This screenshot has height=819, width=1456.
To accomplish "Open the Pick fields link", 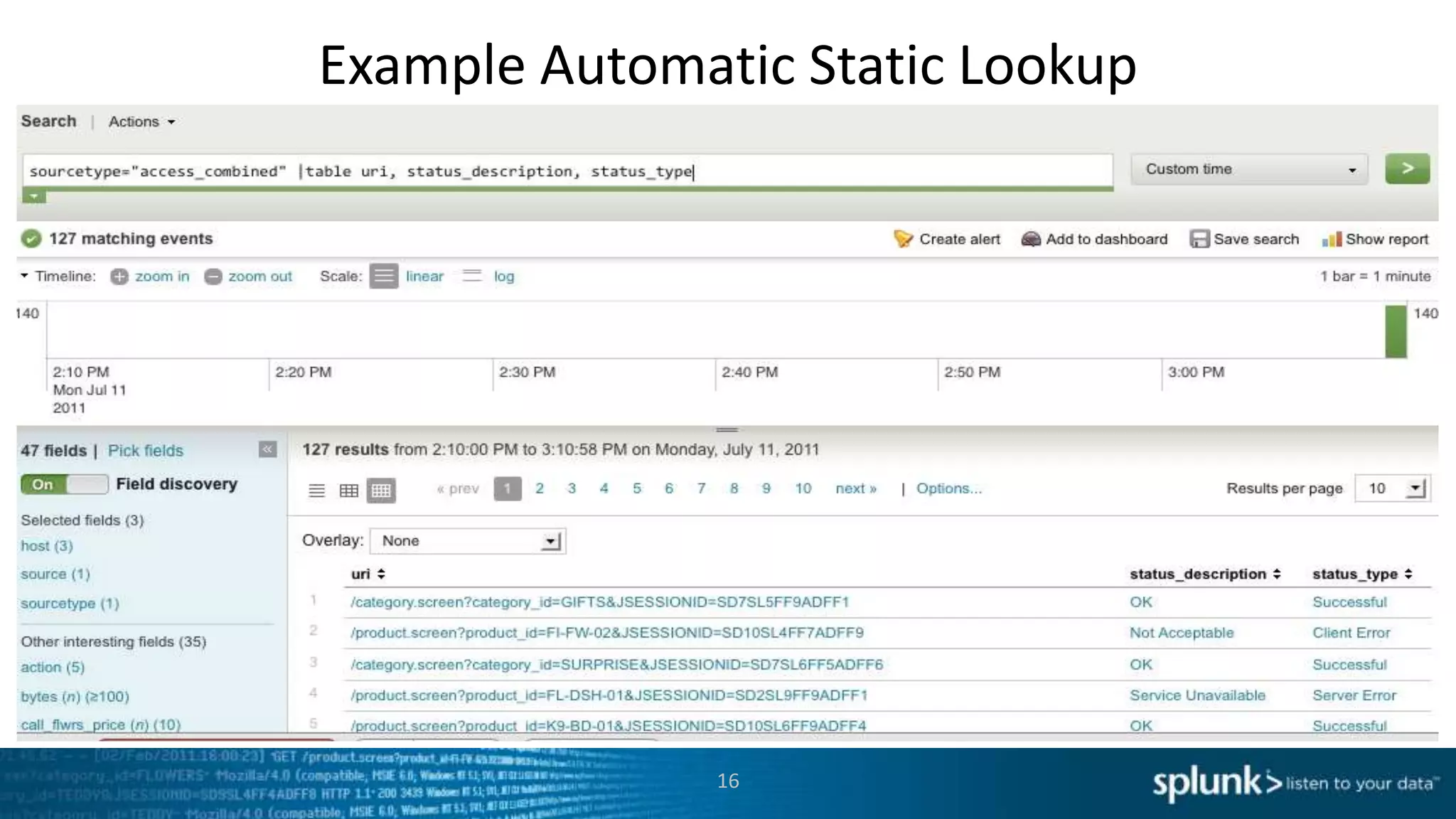I will [x=145, y=451].
